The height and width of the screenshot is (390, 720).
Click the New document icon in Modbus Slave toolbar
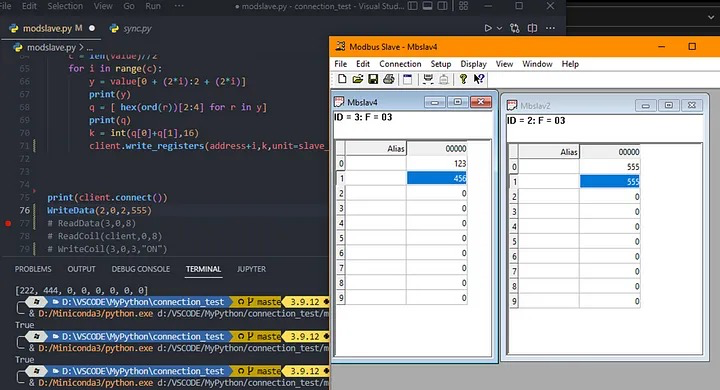pos(342,79)
